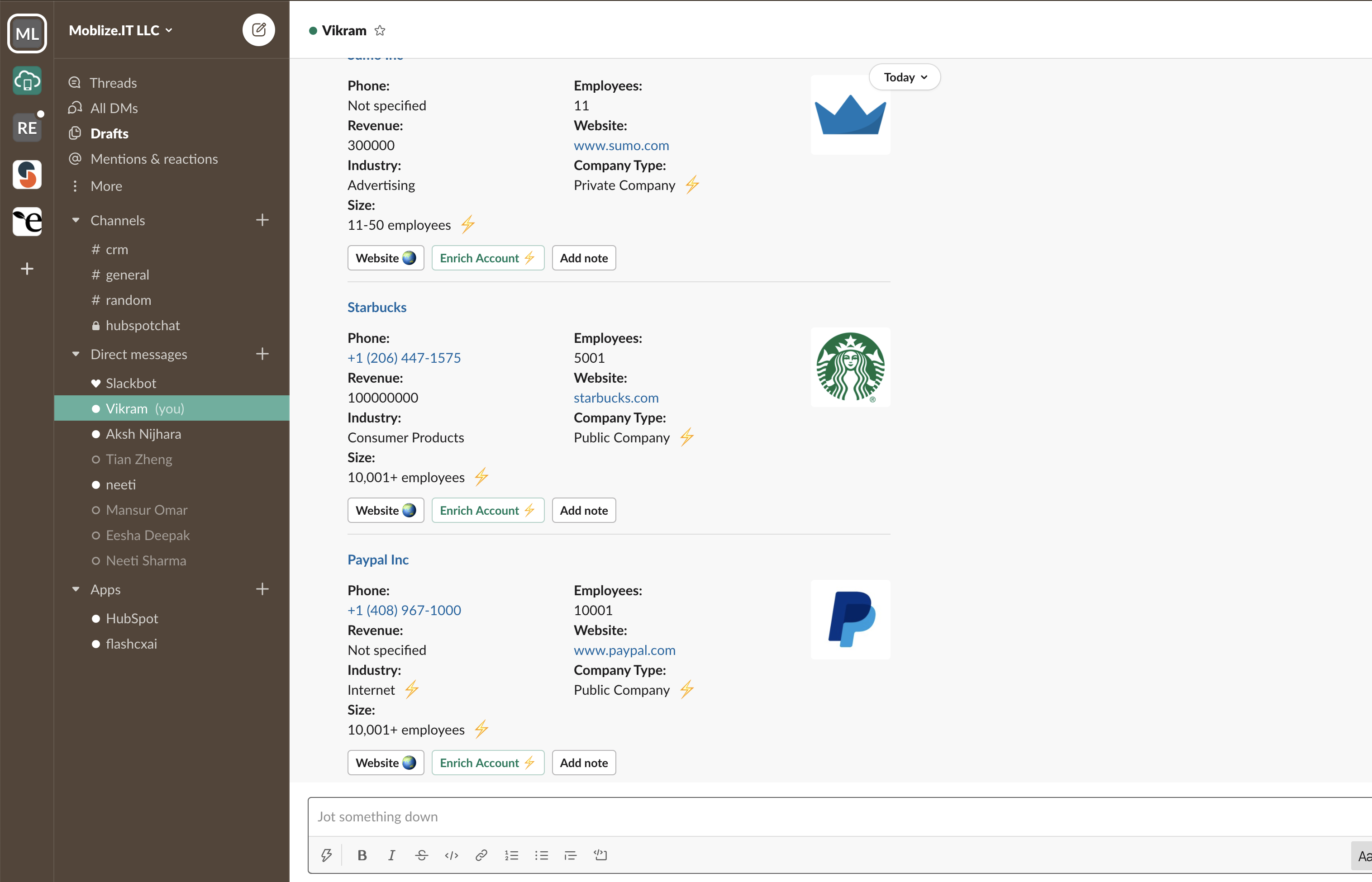Apply strikethrough formatting
Viewport: 1372px width, 882px height.
[x=422, y=855]
